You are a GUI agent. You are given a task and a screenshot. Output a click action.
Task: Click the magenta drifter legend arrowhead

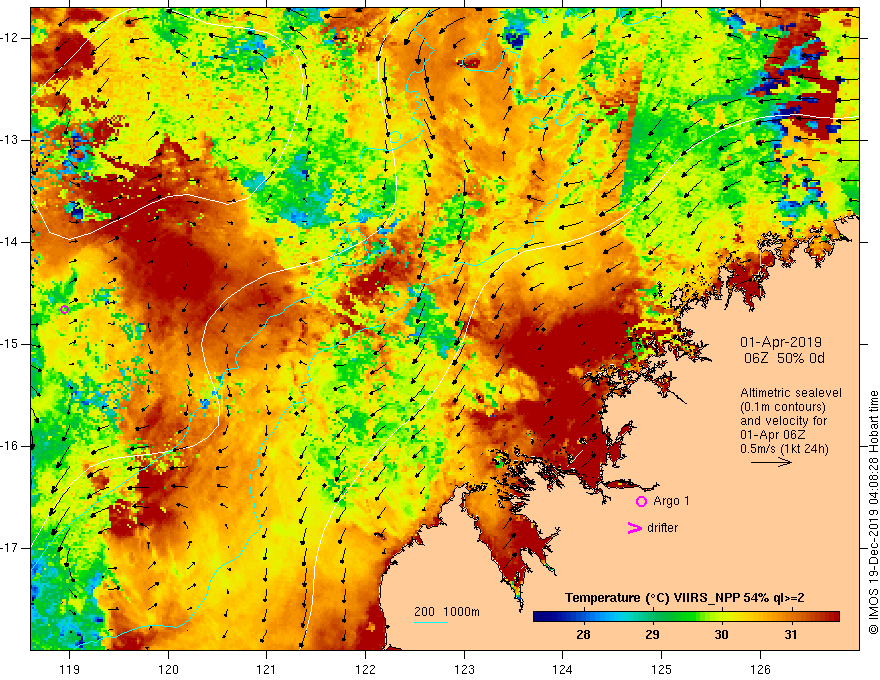pyautogui.click(x=635, y=527)
